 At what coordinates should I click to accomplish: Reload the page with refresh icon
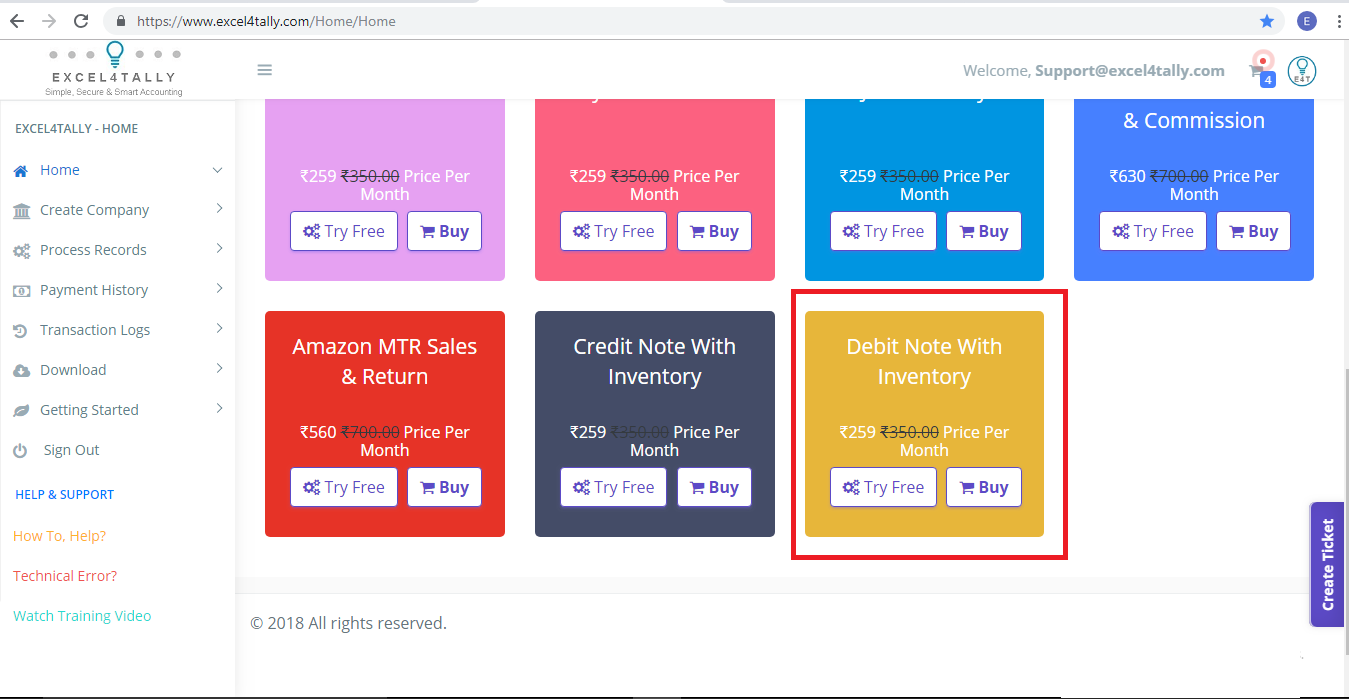82,20
